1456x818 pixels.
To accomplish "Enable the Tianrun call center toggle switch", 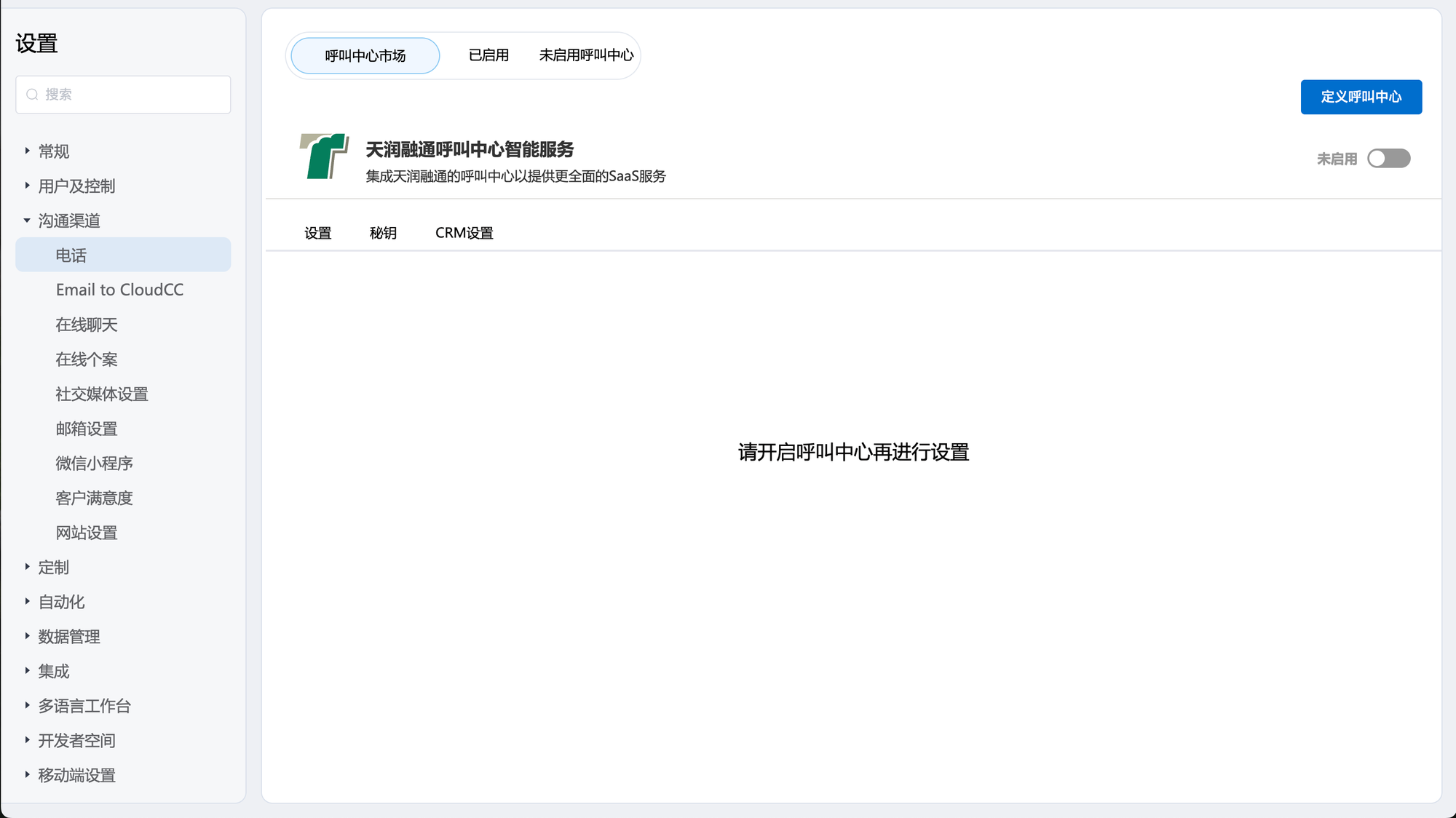I will point(1388,159).
